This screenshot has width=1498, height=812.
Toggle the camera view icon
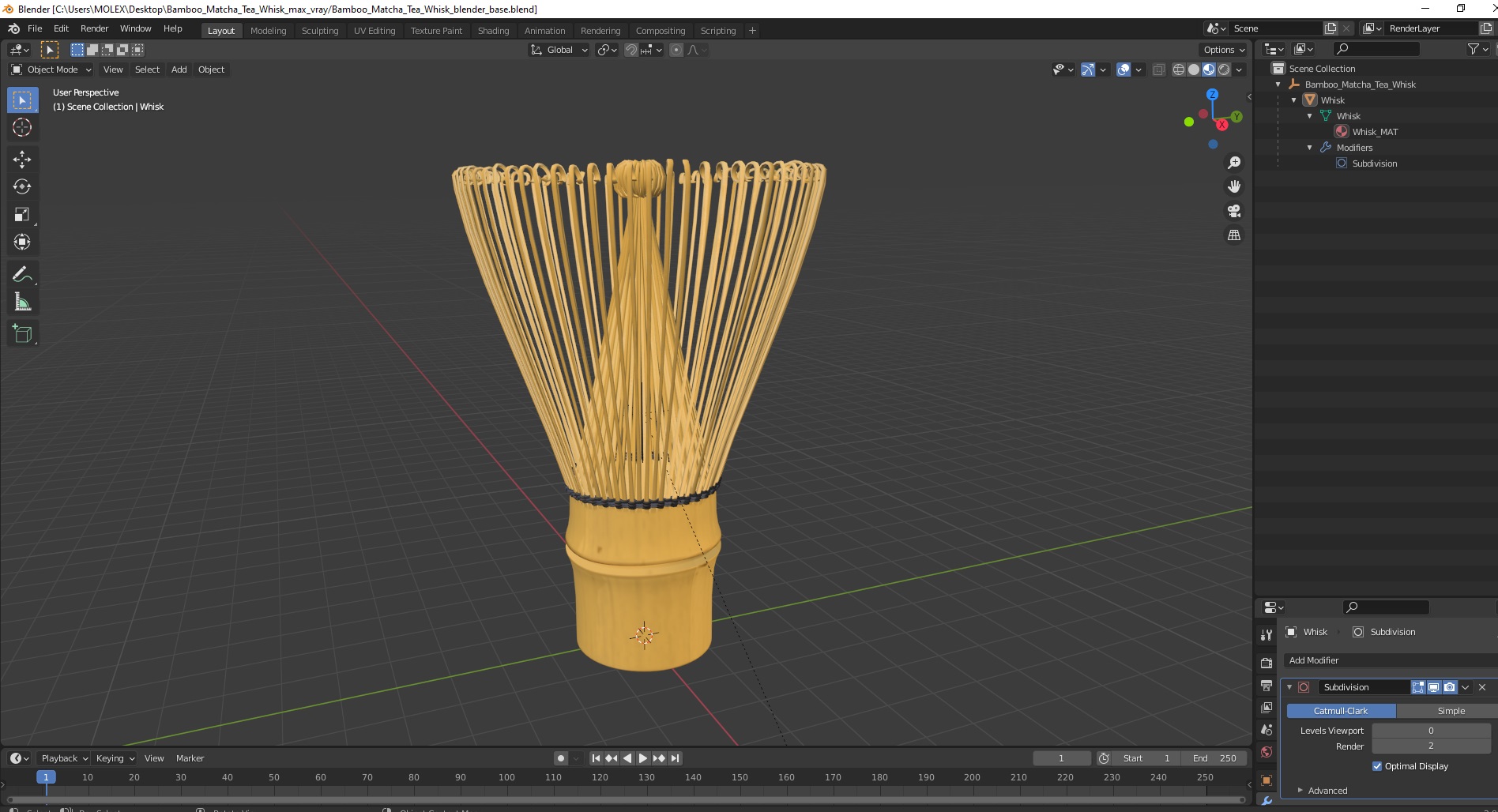[x=1233, y=211]
